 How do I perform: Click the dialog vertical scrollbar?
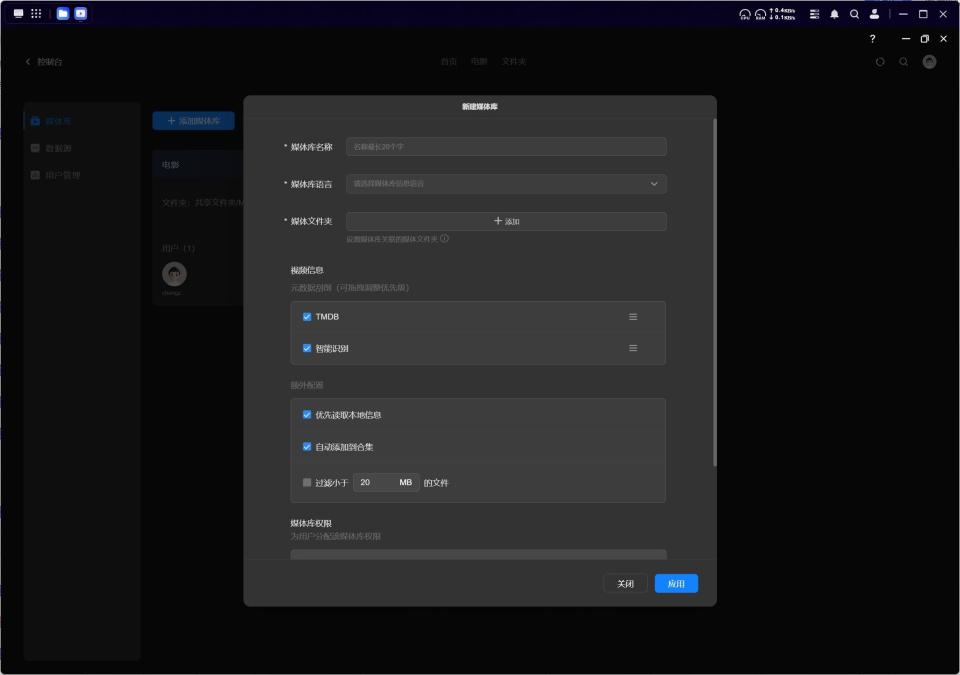click(x=714, y=292)
